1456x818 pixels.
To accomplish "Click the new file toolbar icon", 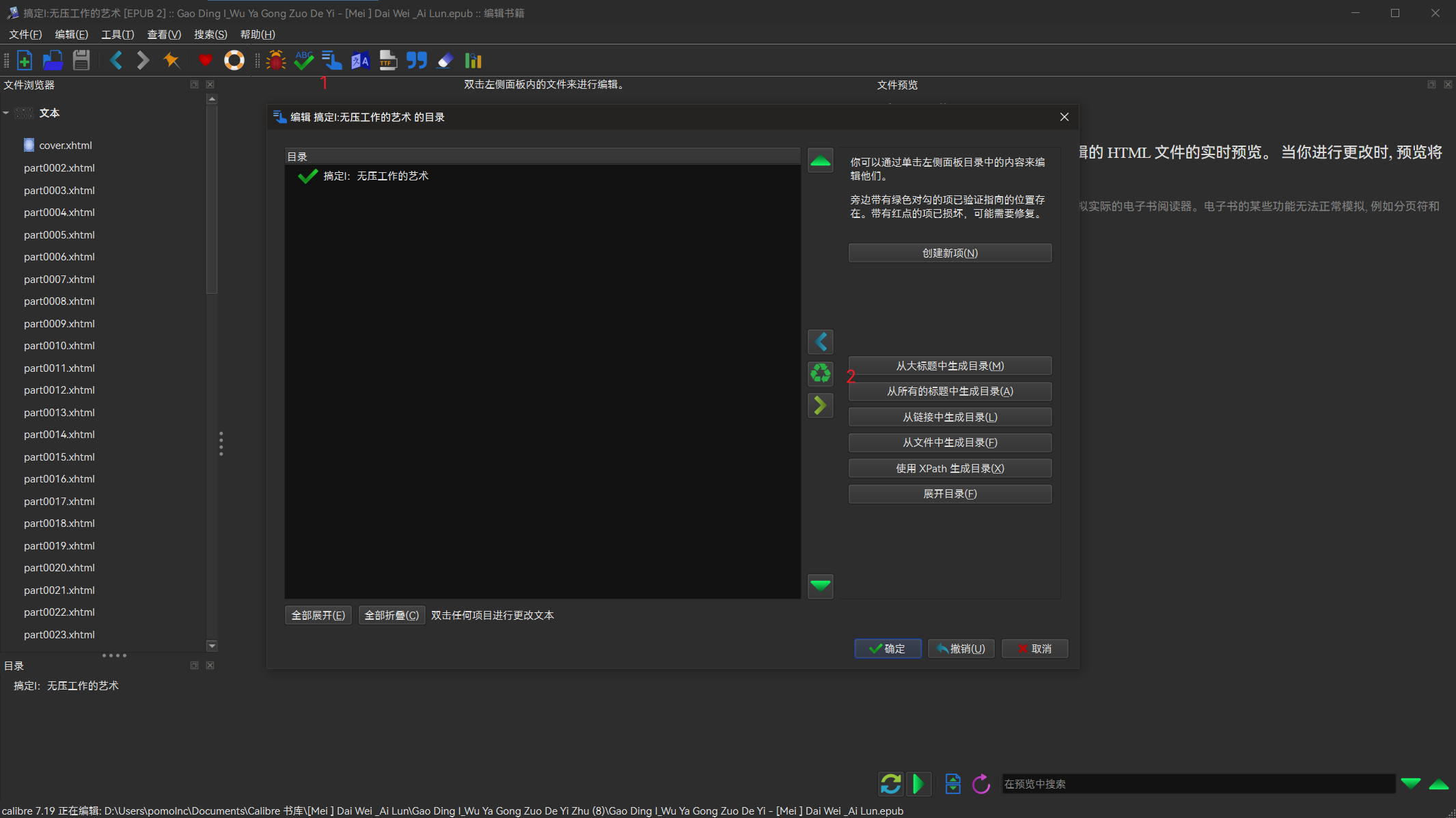I will [25, 60].
